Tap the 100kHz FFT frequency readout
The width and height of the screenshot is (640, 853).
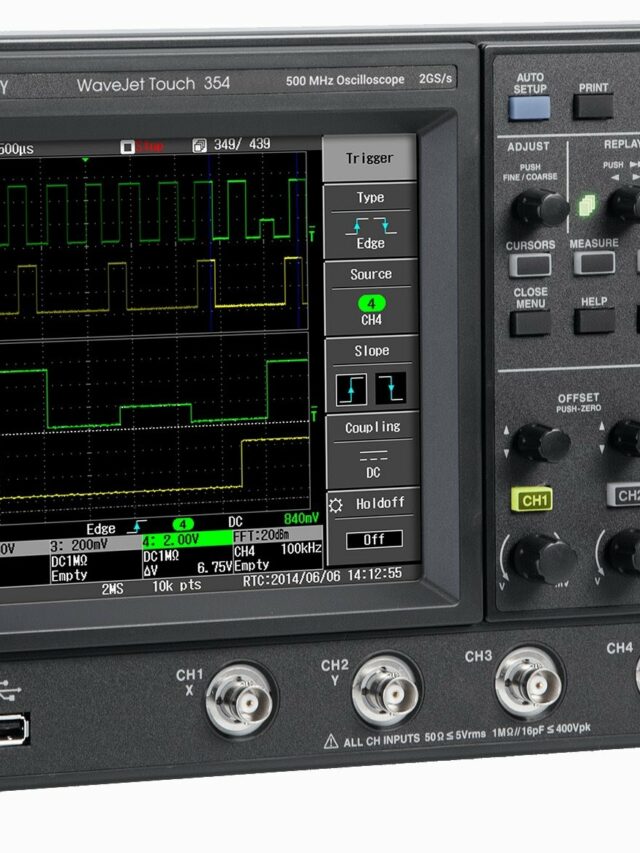point(301,548)
